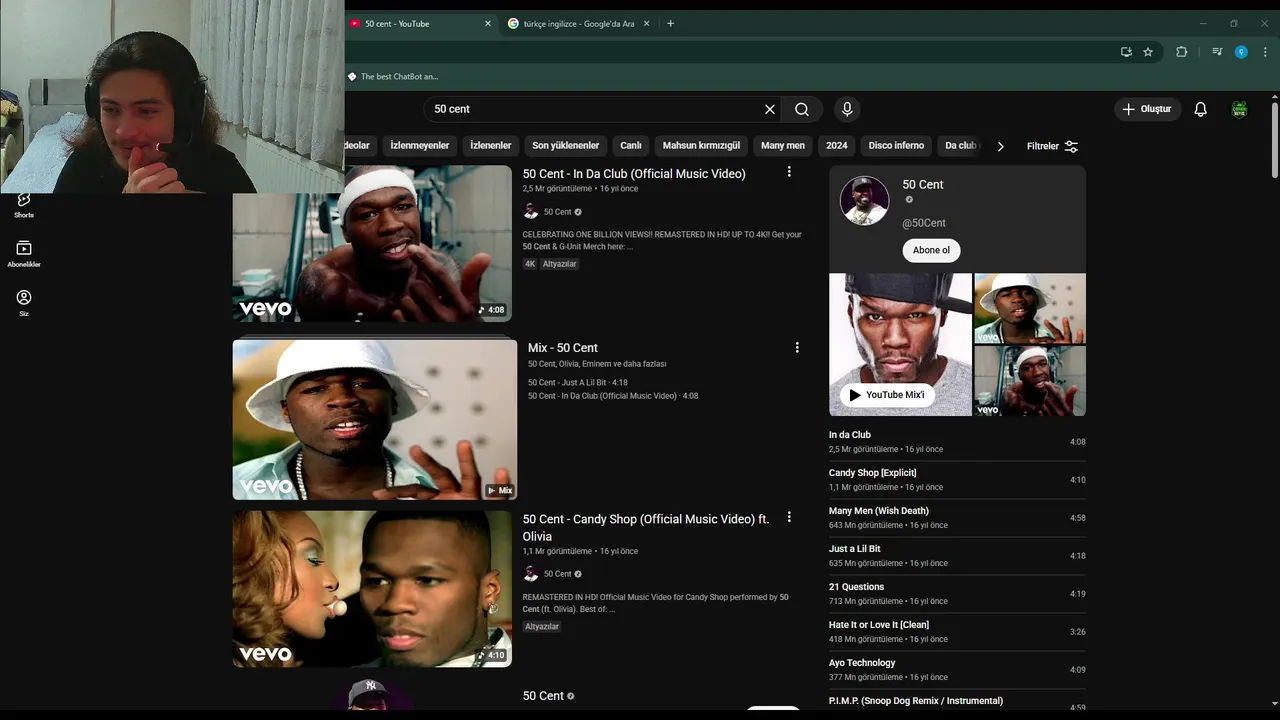1280x720 pixels.
Task: Open options menu for Candy Shop video
Action: click(789, 517)
